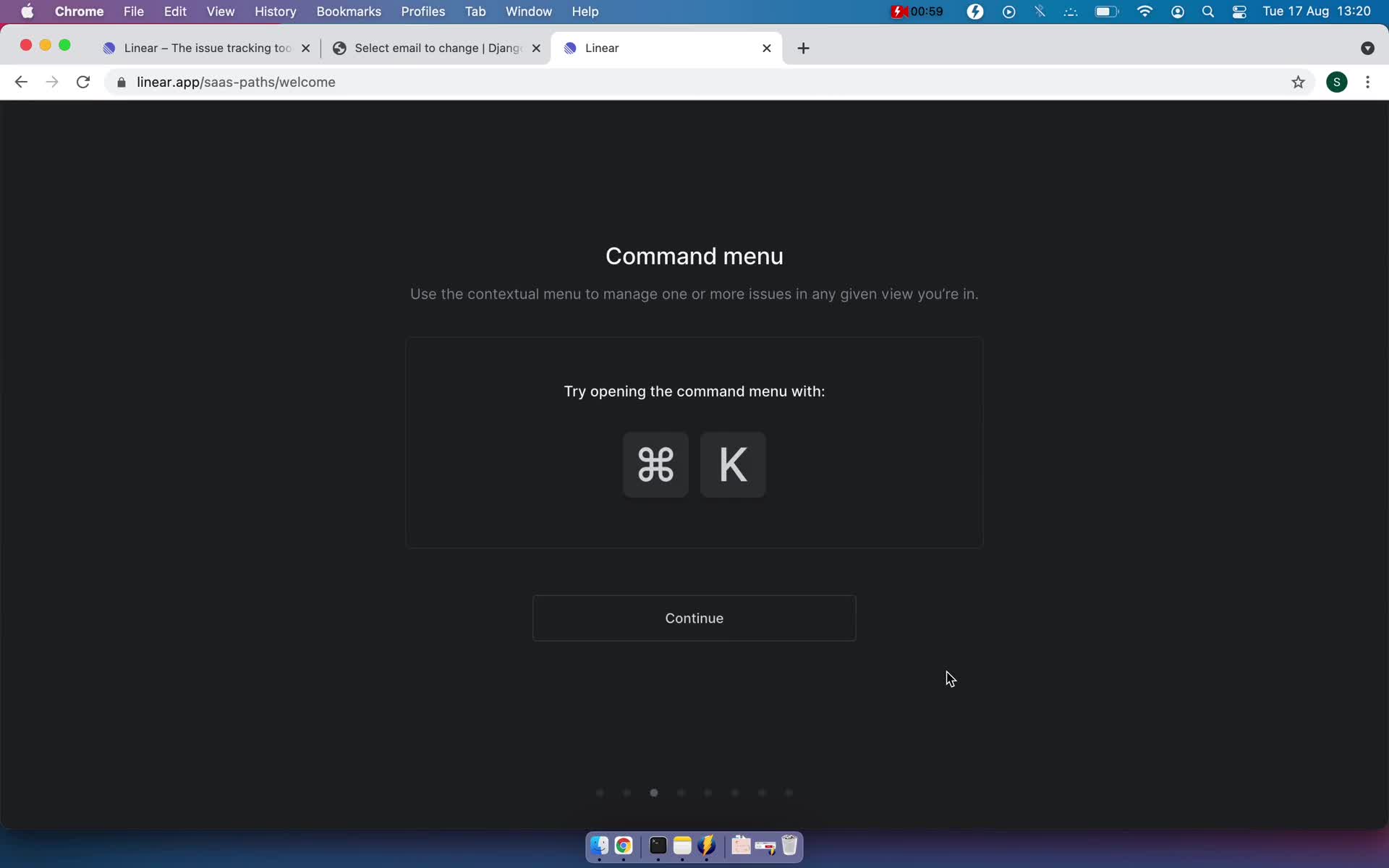Click the Continue button

point(693,617)
